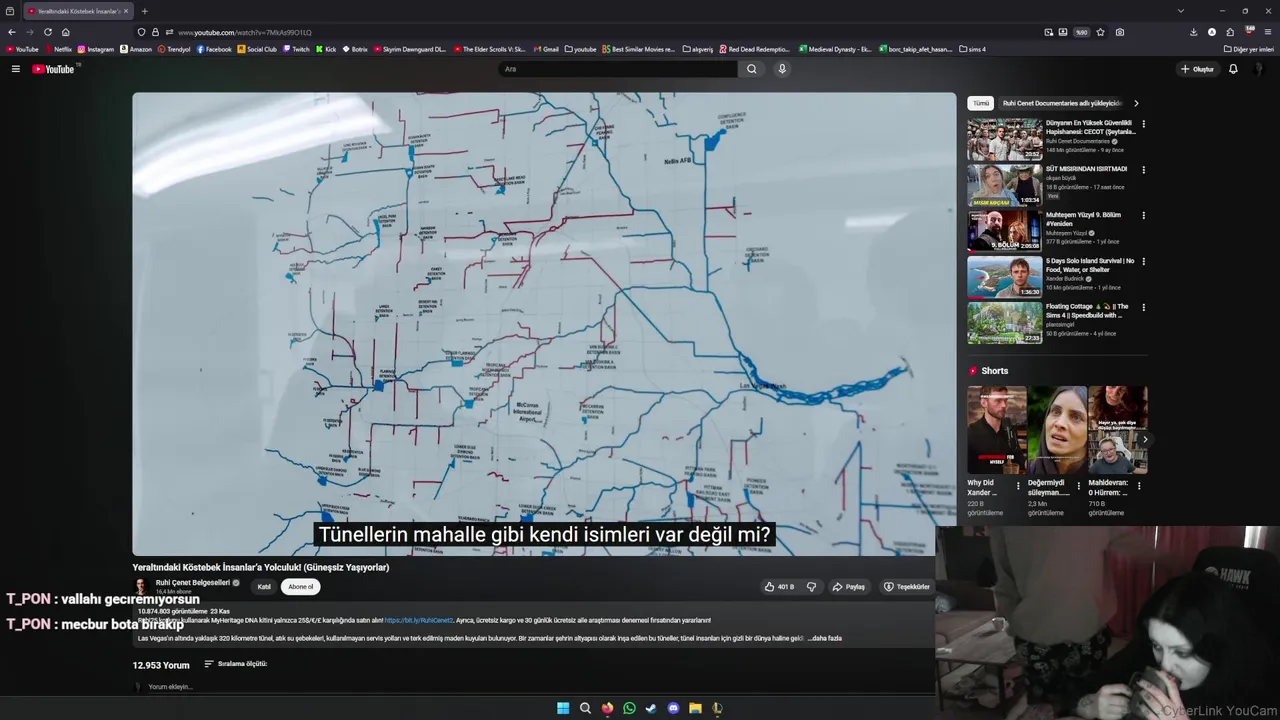Open SÜT MISIRINDAN ISIRTMADI video title
The height and width of the screenshot is (720, 1280).
tap(1086, 169)
